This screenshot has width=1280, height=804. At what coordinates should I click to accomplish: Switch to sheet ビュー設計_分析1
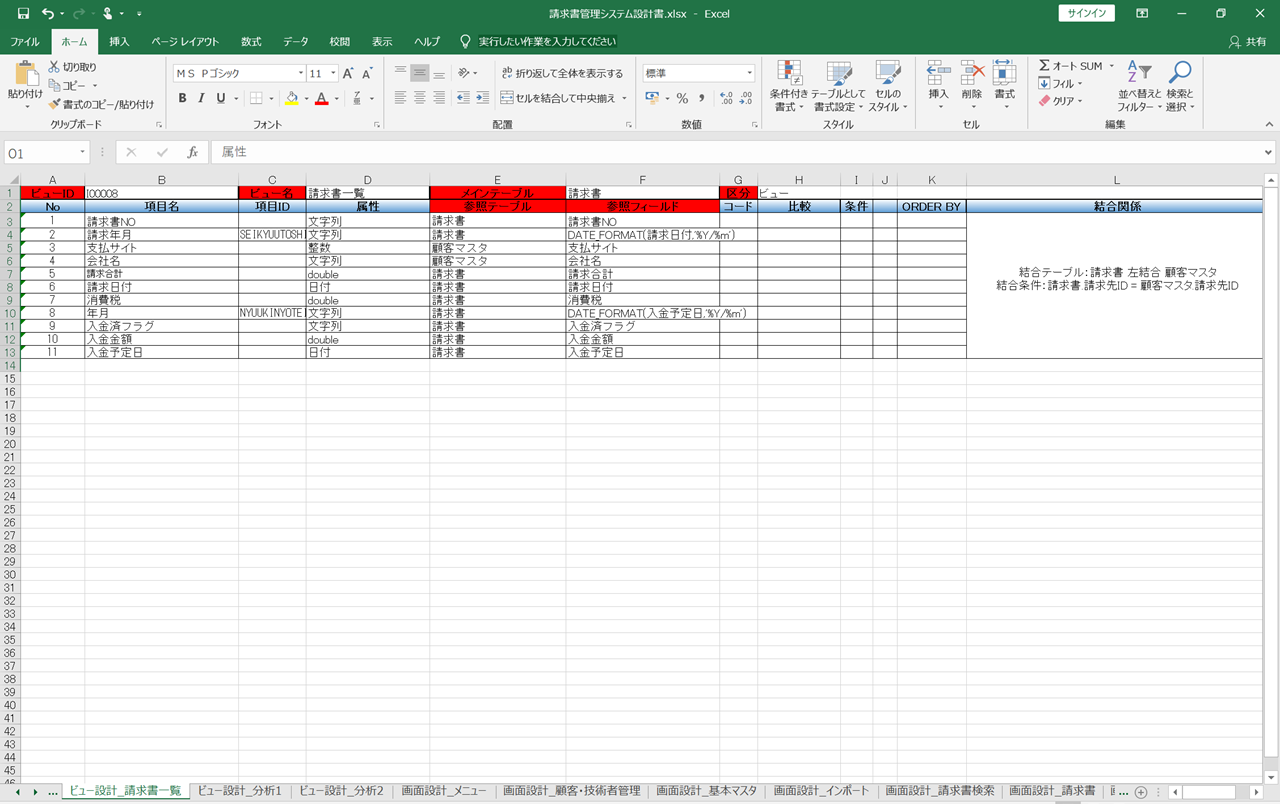tap(239, 791)
